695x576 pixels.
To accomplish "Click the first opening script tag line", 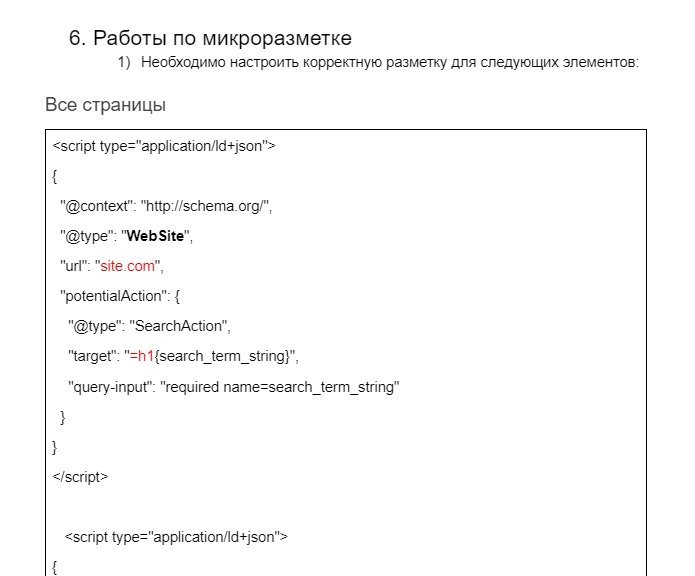I will pos(164,147).
